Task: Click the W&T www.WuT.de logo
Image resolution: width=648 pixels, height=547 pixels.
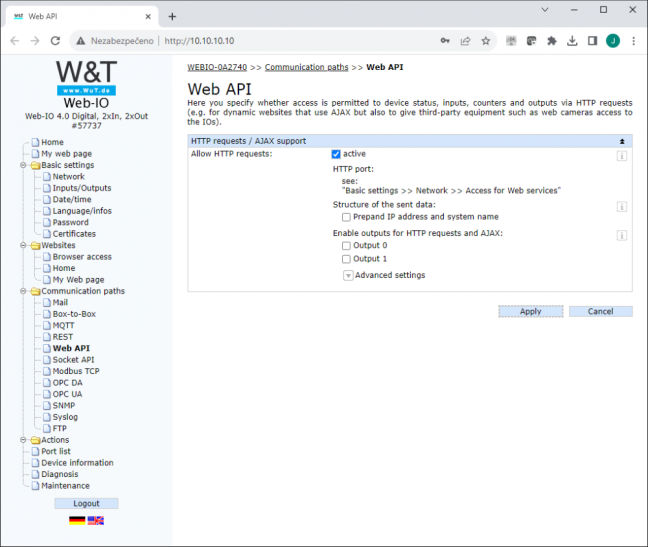Action: (86, 78)
